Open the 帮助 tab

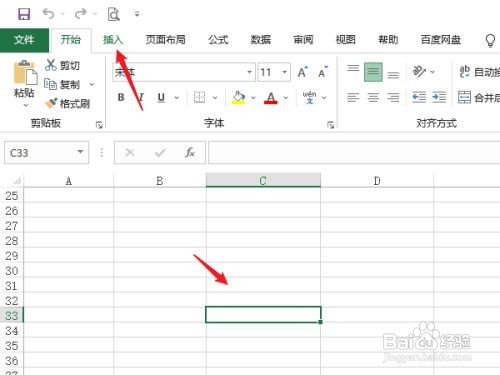click(x=388, y=40)
